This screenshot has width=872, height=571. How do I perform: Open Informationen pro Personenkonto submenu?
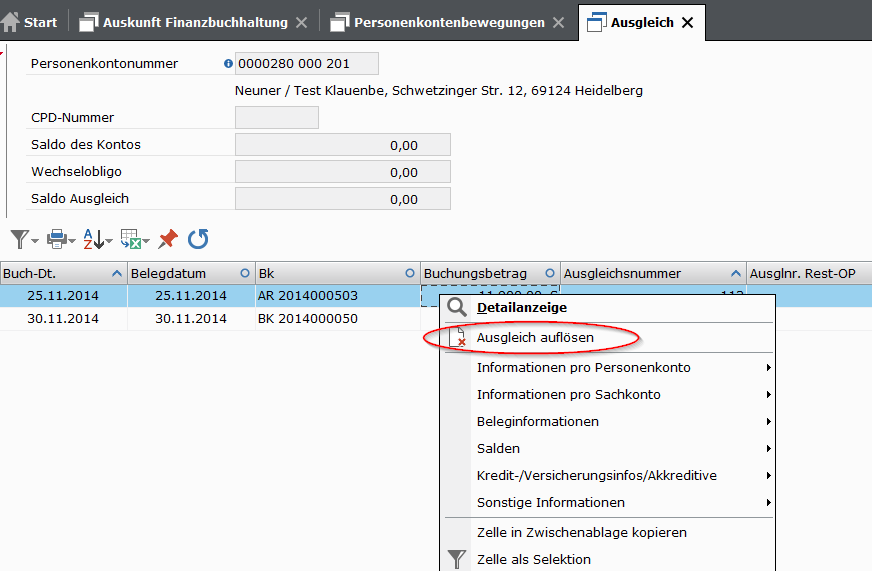(608, 368)
